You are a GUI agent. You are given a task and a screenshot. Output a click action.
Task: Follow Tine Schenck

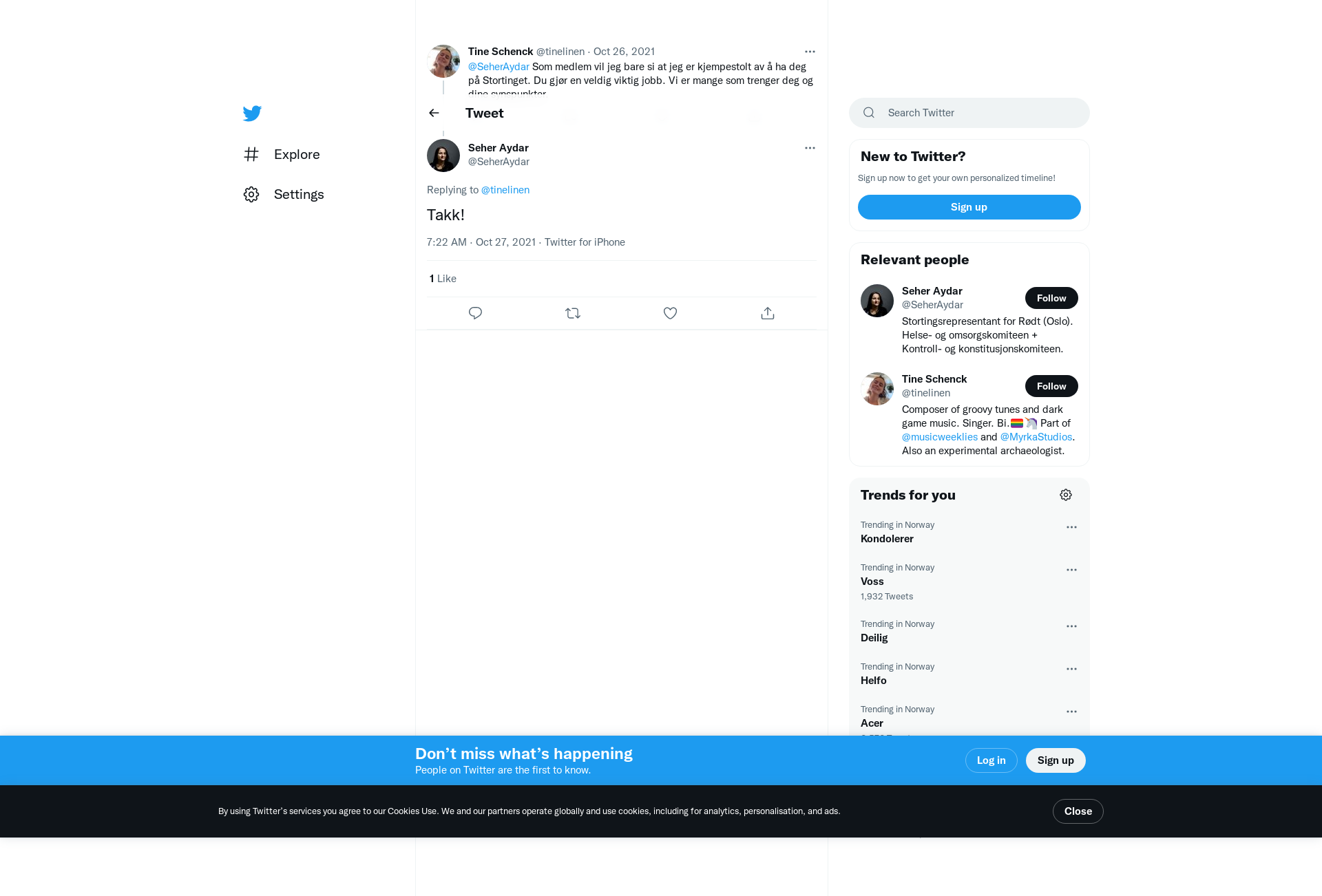(1051, 386)
